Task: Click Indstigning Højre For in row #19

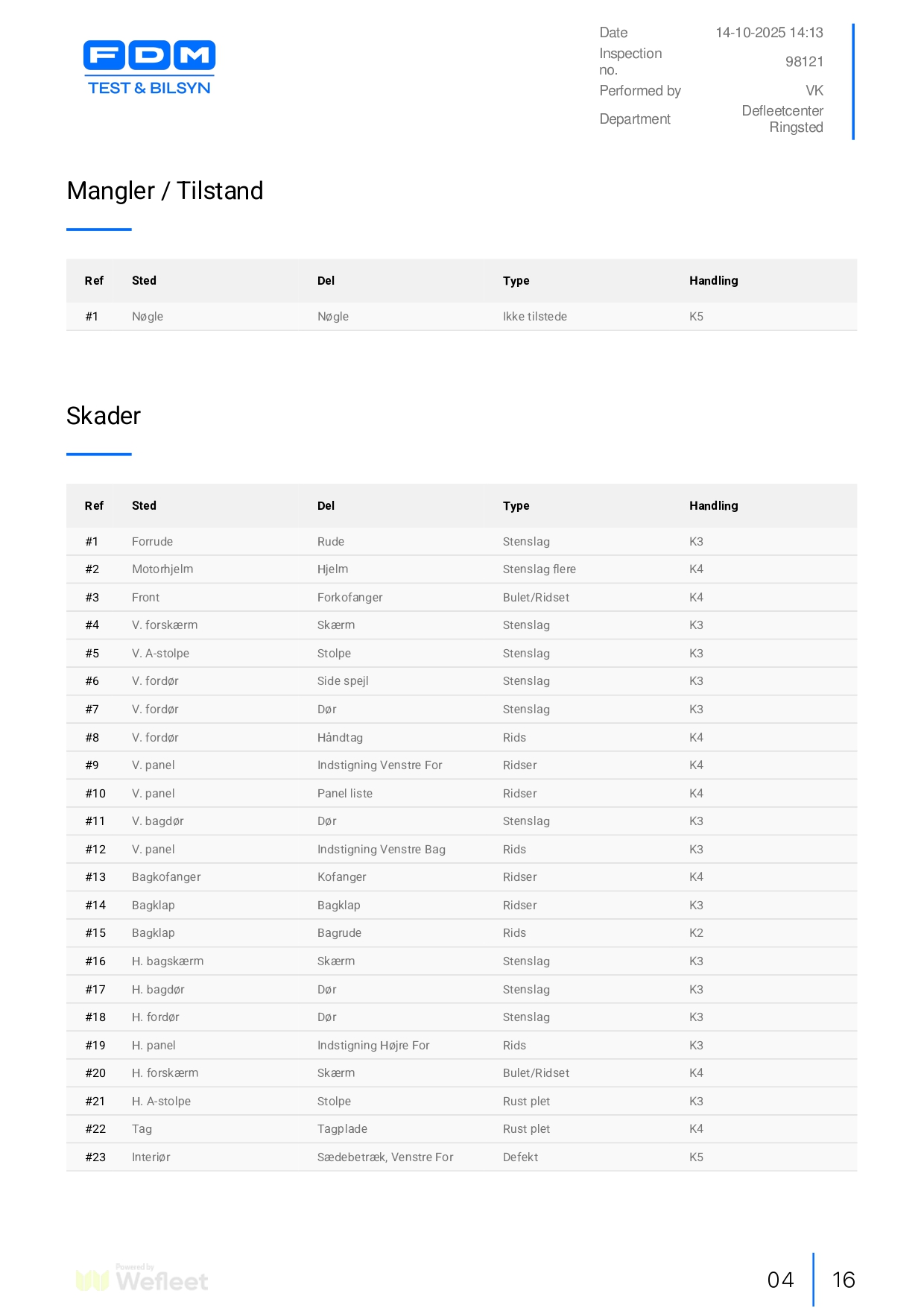Action: 373,1046
